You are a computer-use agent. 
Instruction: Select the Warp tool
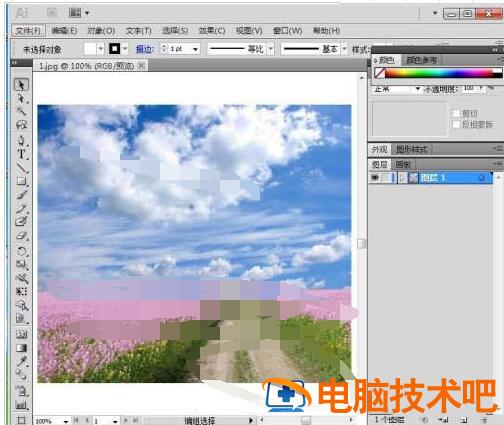tap(21, 278)
